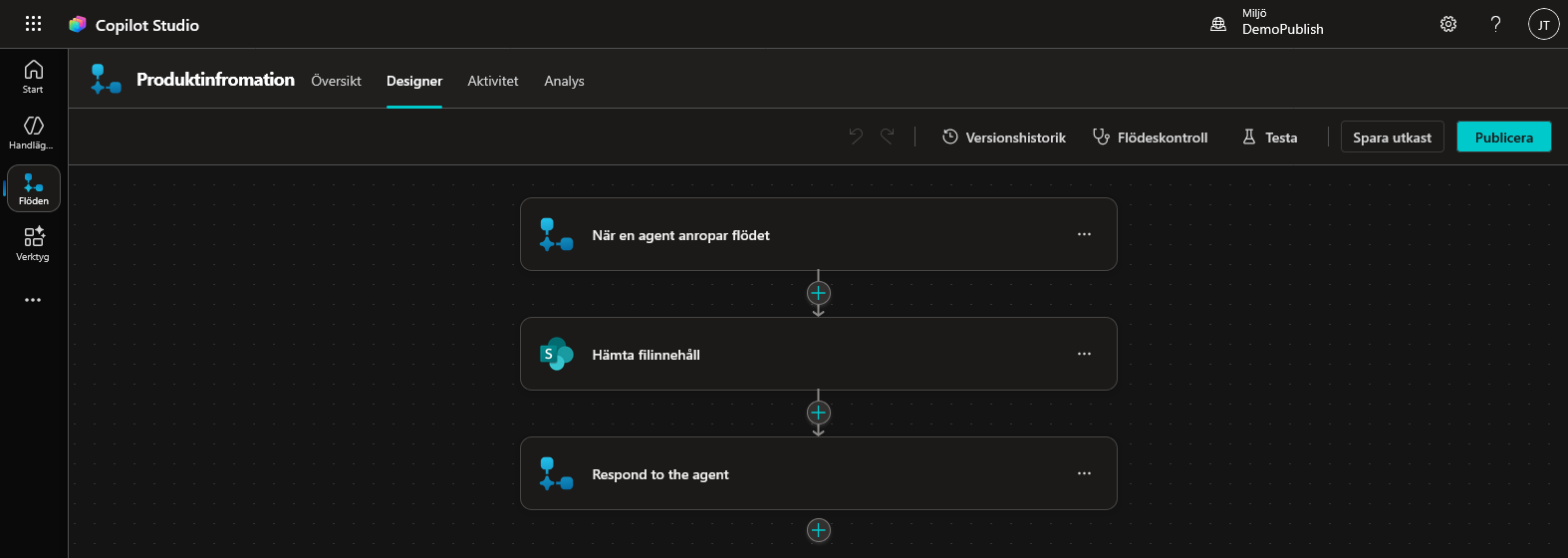Click the Copilot Studio logo

pos(78,24)
